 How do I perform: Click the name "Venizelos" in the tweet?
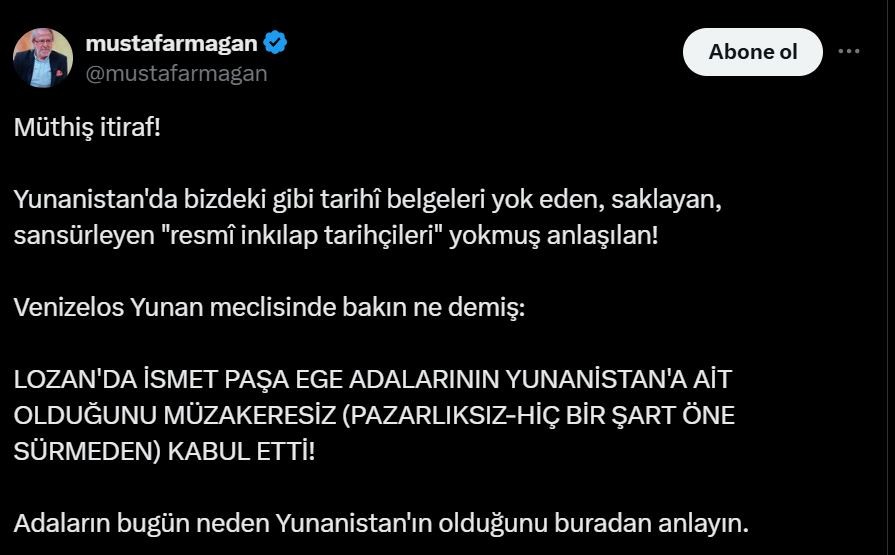click(x=68, y=307)
